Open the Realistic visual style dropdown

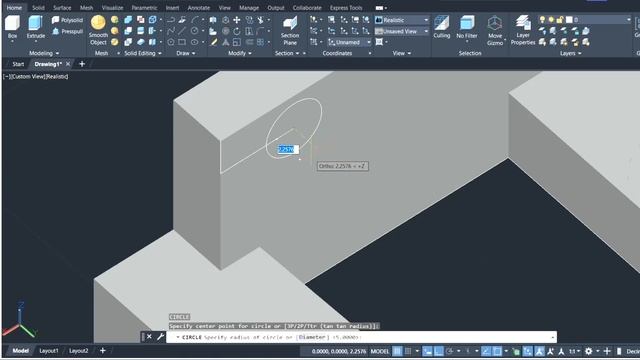[402, 20]
